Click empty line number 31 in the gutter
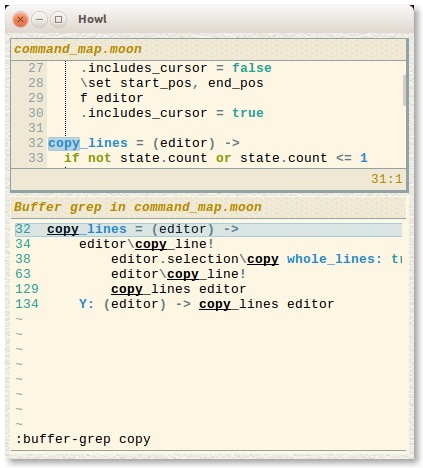The image size is (423, 468). pyautogui.click(x=36, y=128)
